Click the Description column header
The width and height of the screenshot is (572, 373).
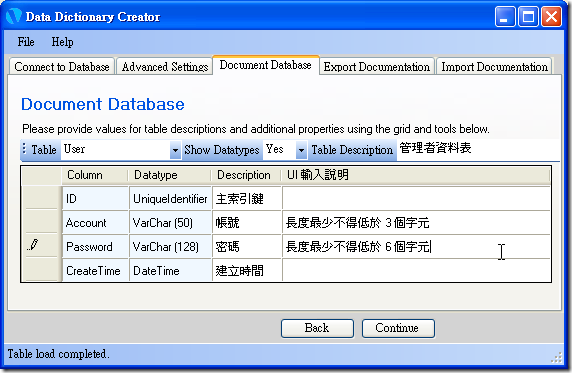(x=247, y=175)
